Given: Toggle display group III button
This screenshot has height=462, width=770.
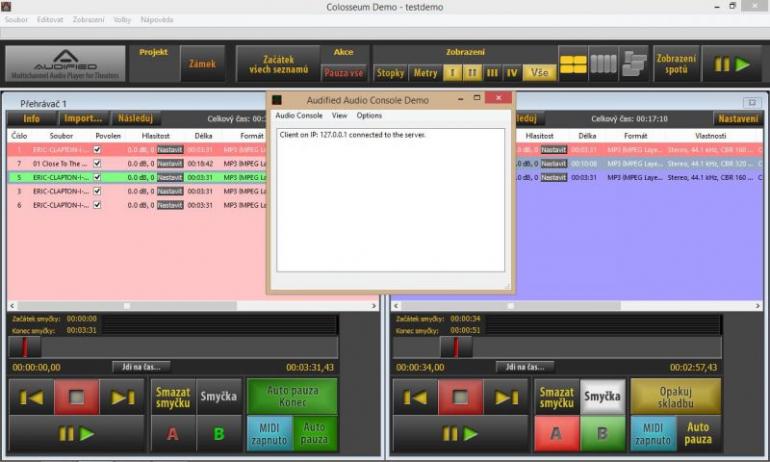Looking at the screenshot, I should point(492,73).
